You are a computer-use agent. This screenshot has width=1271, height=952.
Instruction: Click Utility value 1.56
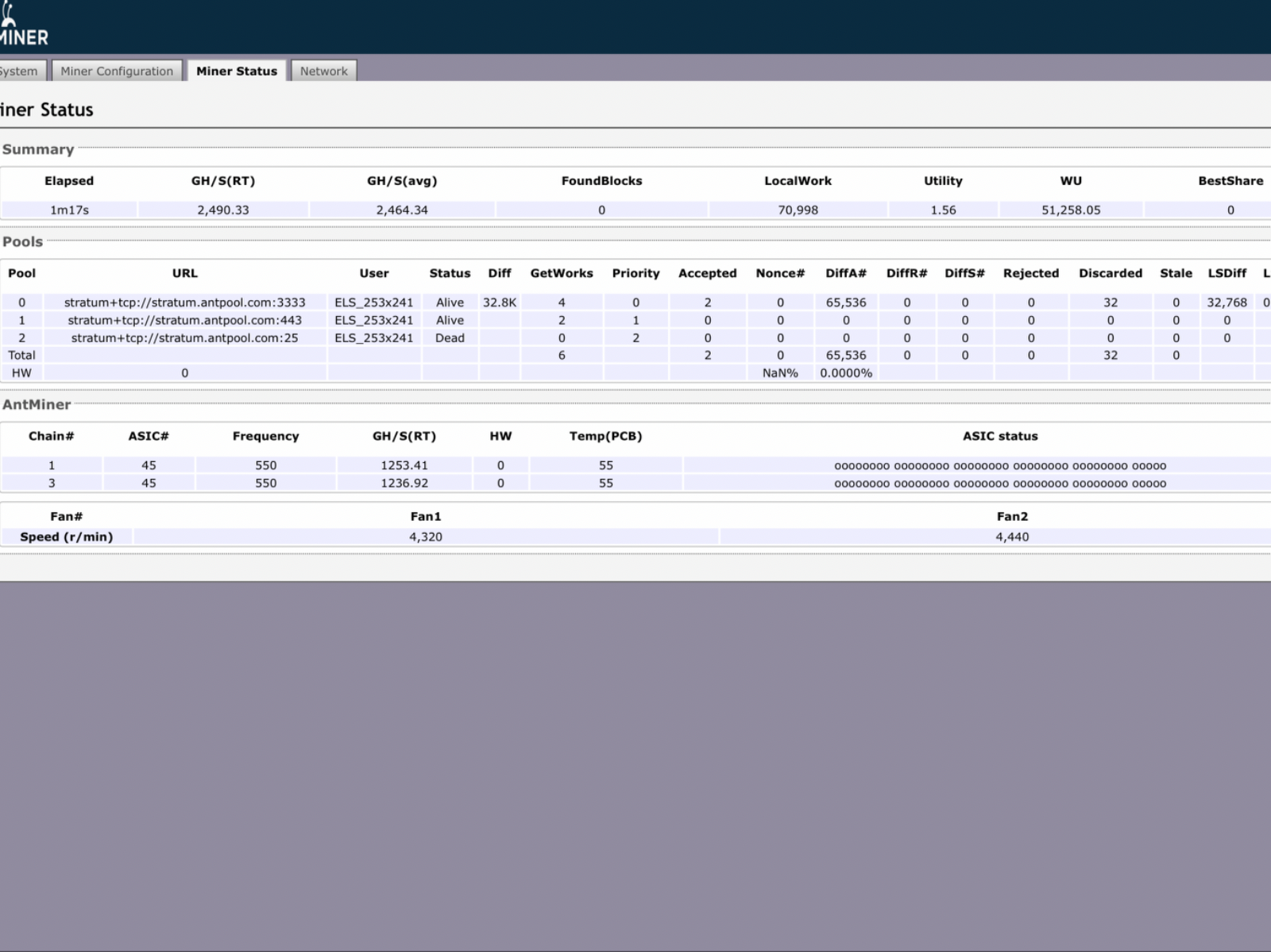click(x=943, y=210)
